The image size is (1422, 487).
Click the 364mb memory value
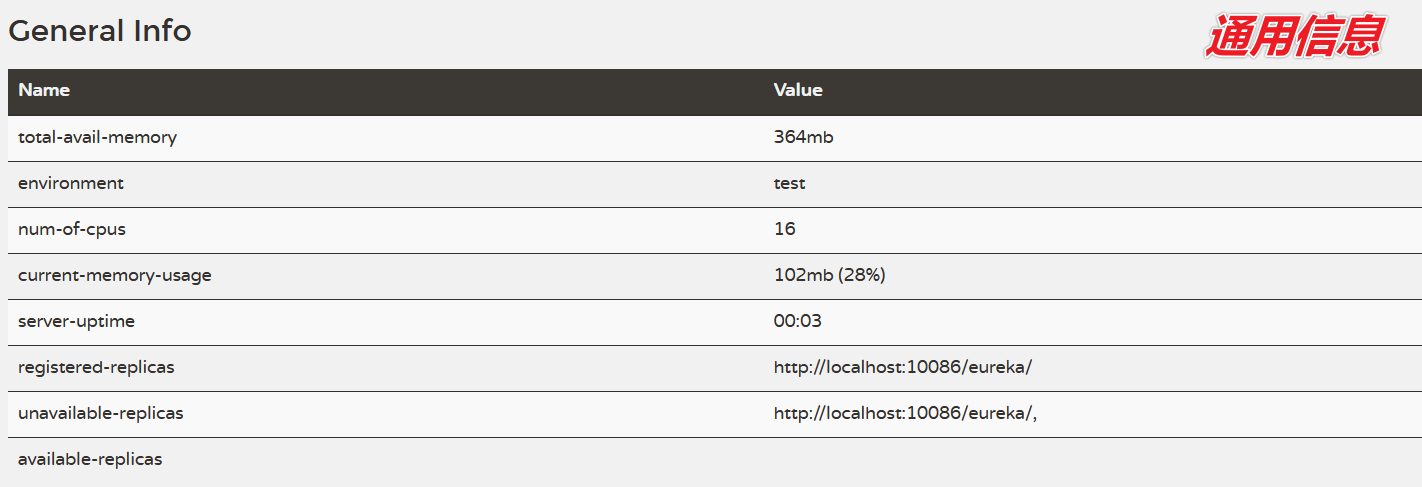click(x=803, y=137)
